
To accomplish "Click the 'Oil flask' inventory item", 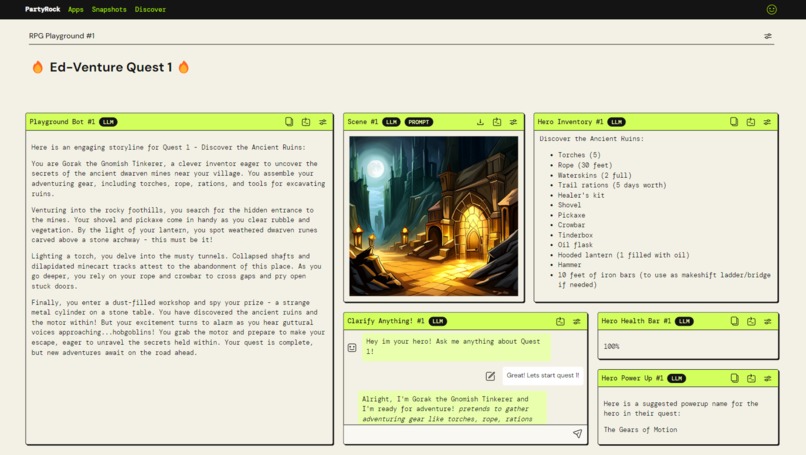I will click(x=575, y=245).
